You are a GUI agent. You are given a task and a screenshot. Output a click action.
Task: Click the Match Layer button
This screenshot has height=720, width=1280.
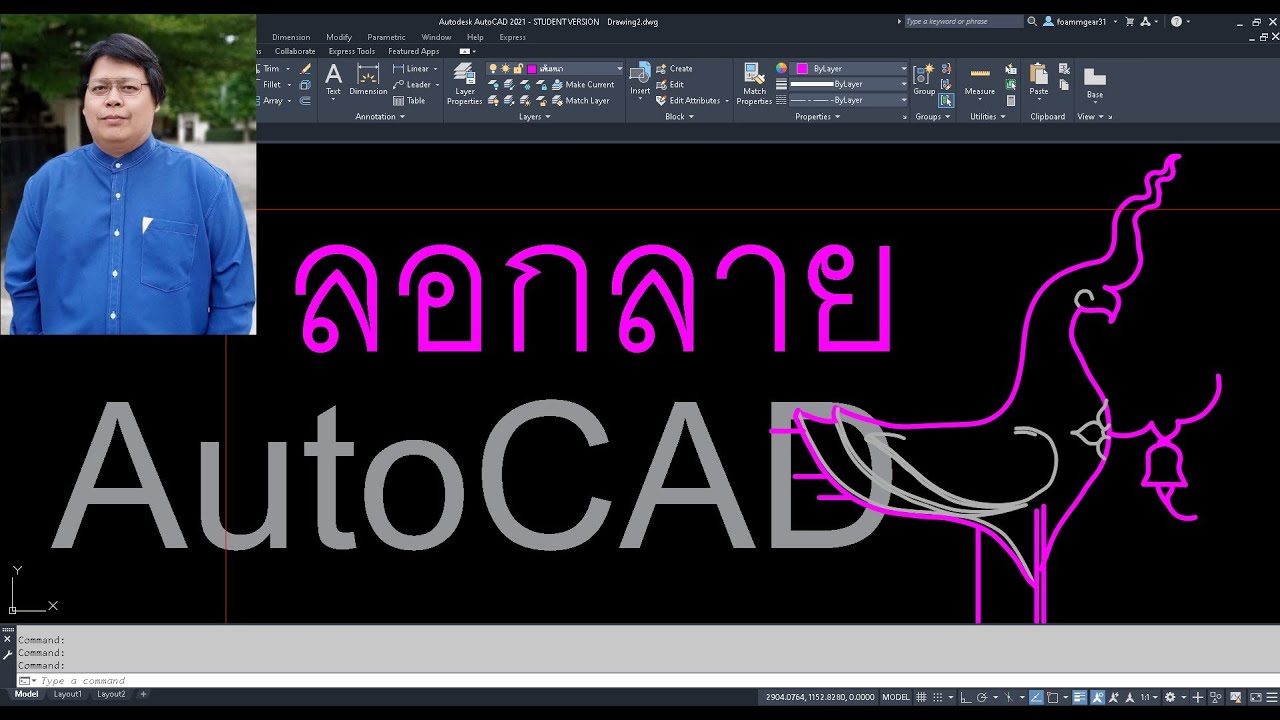pos(580,100)
